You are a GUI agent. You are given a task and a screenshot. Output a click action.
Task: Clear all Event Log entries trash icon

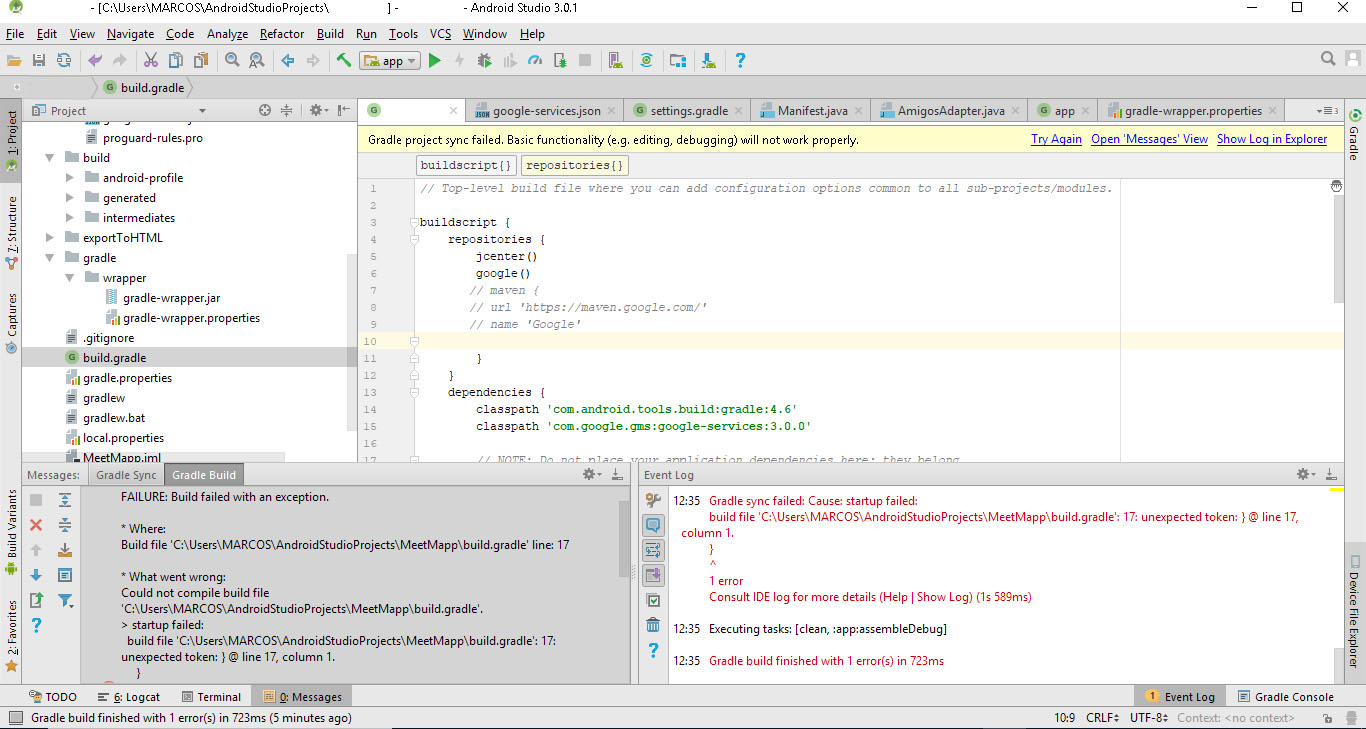[653, 625]
